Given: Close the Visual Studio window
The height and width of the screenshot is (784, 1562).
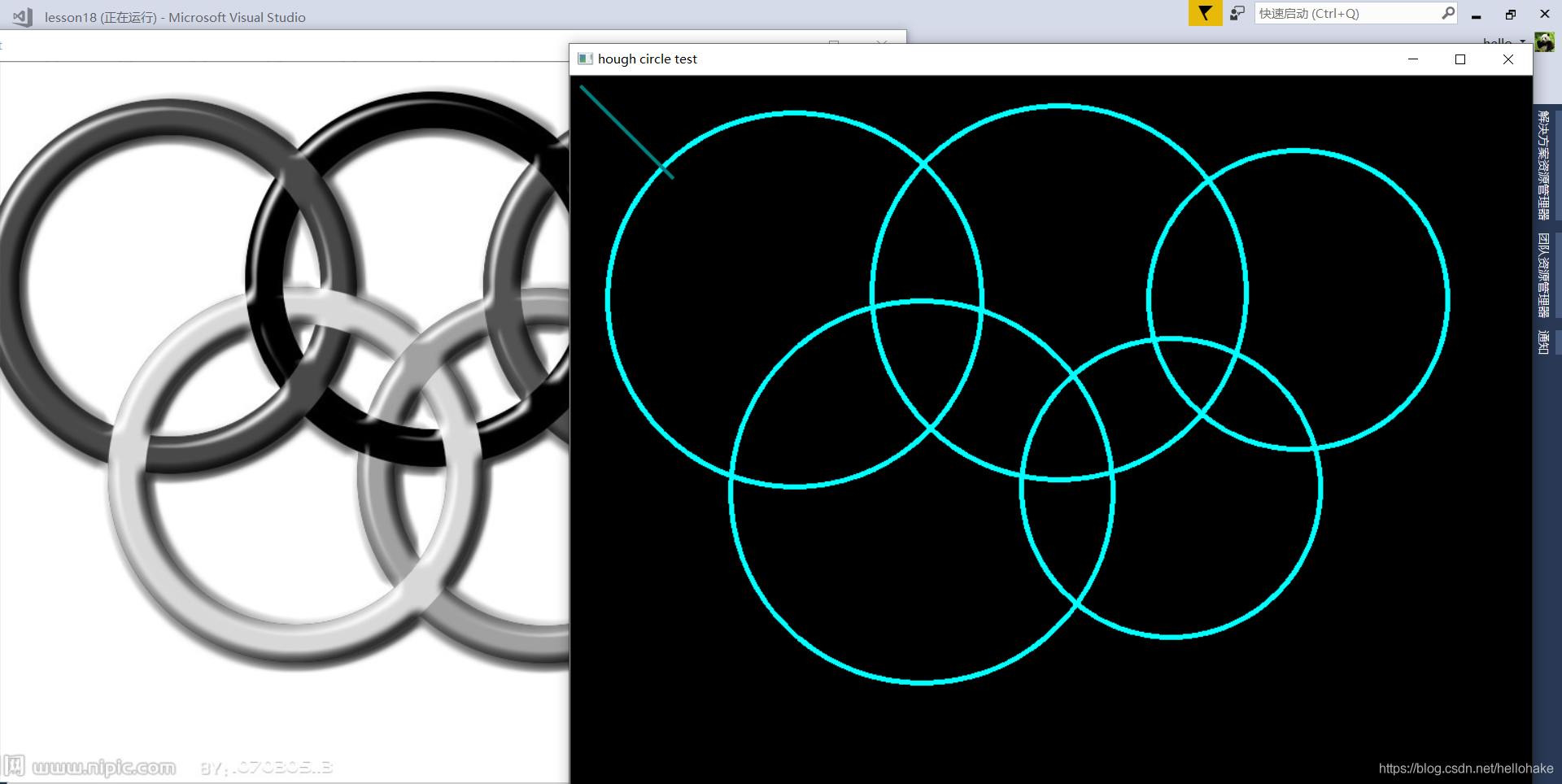Looking at the screenshot, I should 1545,14.
